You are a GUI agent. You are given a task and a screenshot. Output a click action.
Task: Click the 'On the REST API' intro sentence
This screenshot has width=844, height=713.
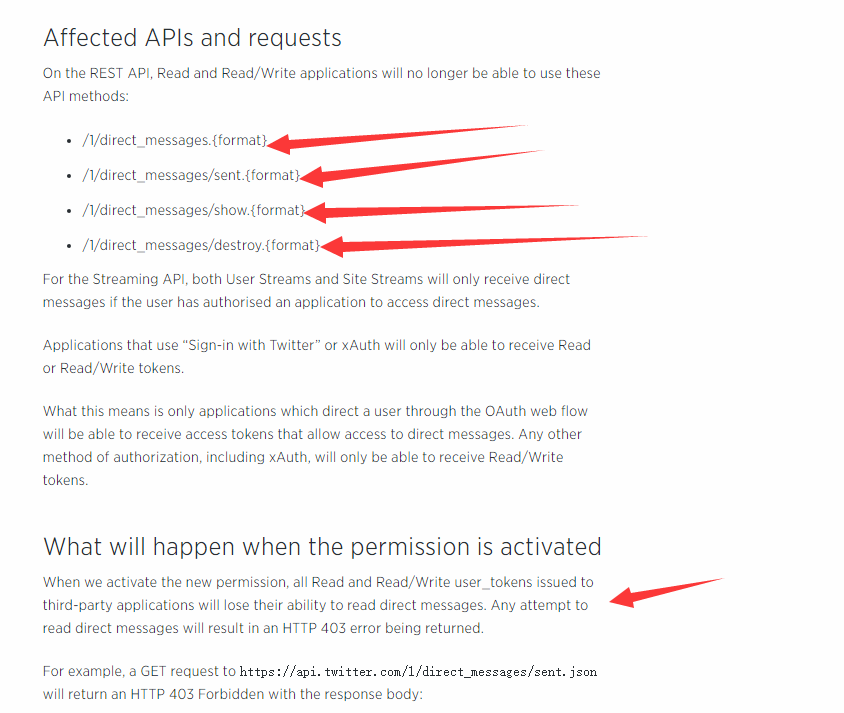322,84
